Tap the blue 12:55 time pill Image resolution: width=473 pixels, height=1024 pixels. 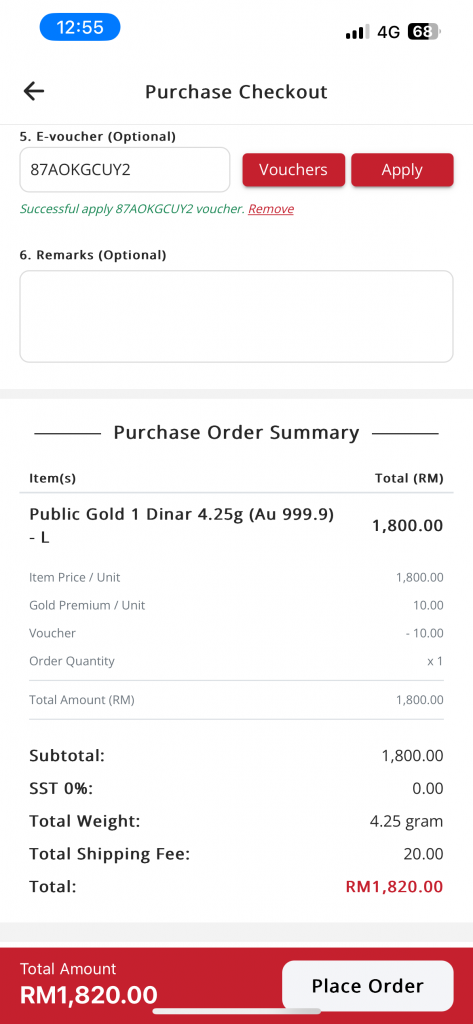click(80, 27)
